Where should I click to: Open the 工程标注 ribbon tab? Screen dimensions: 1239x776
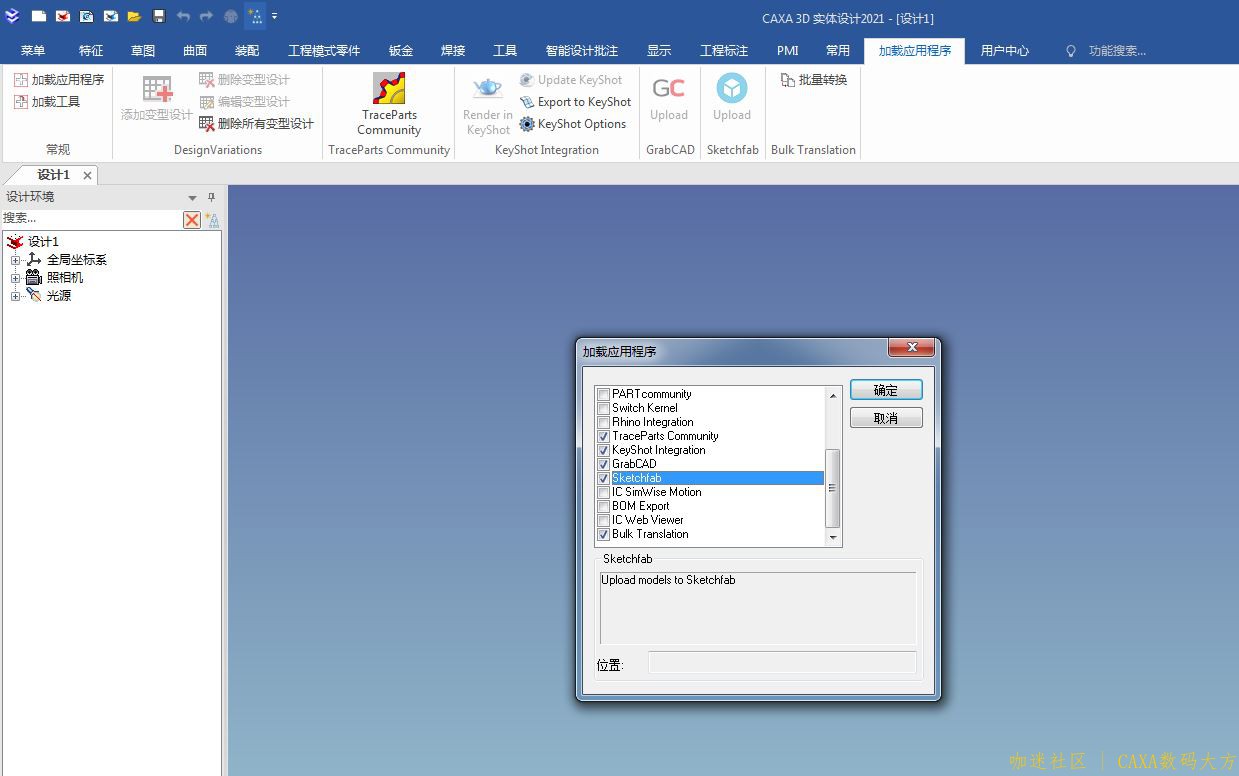(723, 51)
